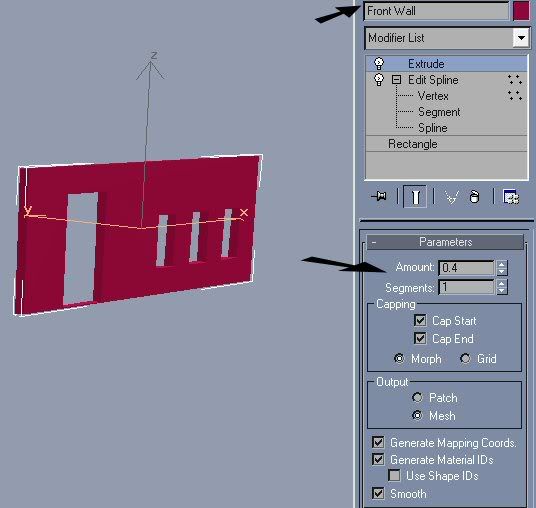Screen dimensions: 536x508
Task: Toggle Extrude modifier lightbulb icon
Action: coord(379,64)
